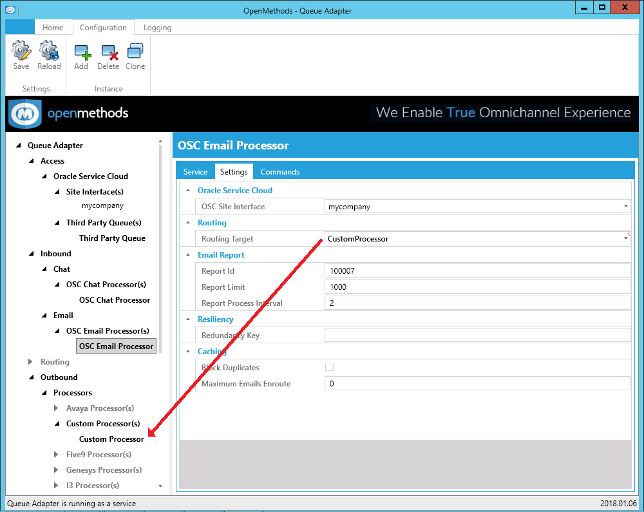Expand the Avaya Processor(s) node

(56, 408)
